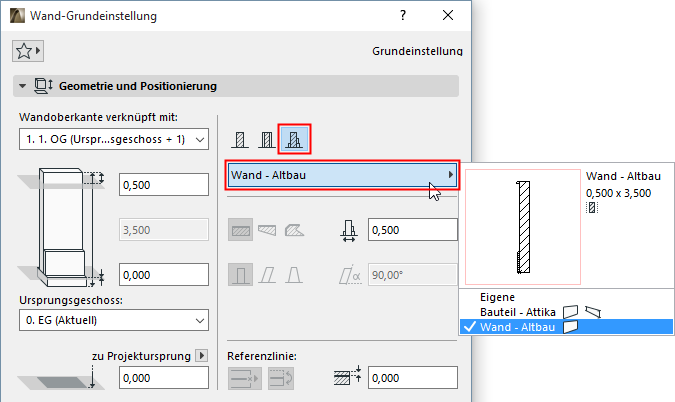Select the basic wall structure icon

pos(241,139)
